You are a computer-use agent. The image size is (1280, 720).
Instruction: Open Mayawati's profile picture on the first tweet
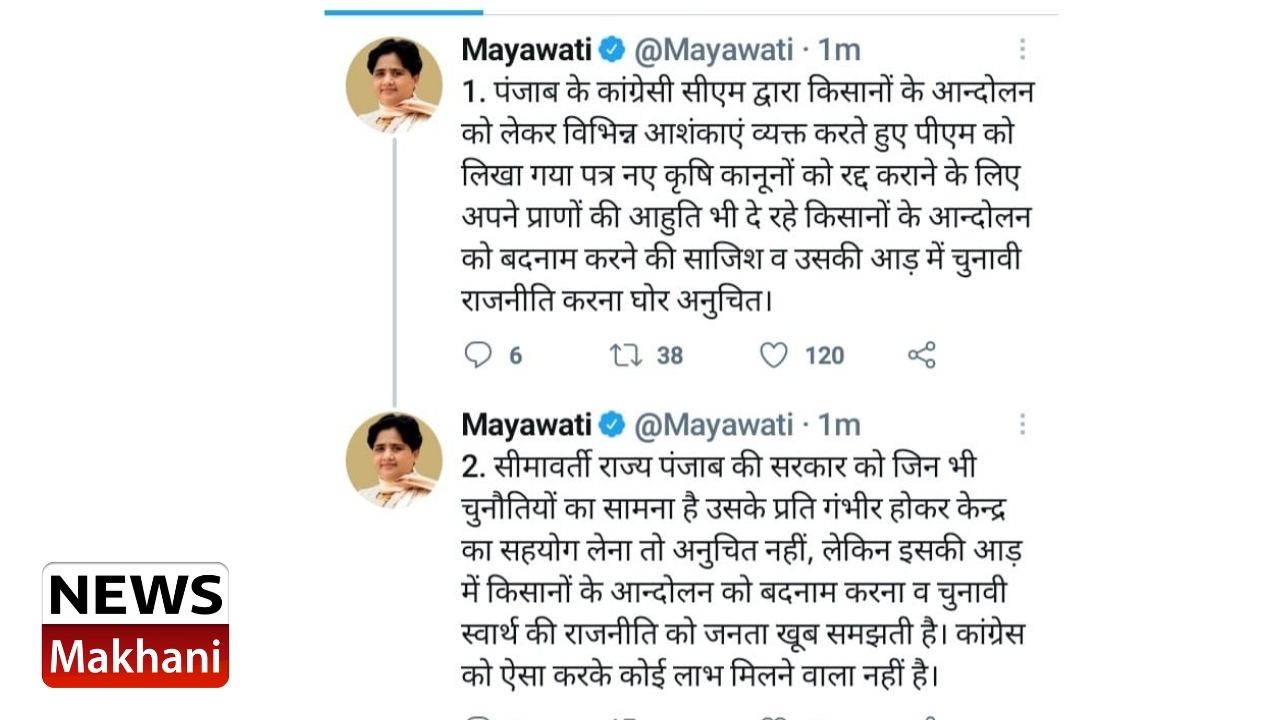click(x=394, y=85)
